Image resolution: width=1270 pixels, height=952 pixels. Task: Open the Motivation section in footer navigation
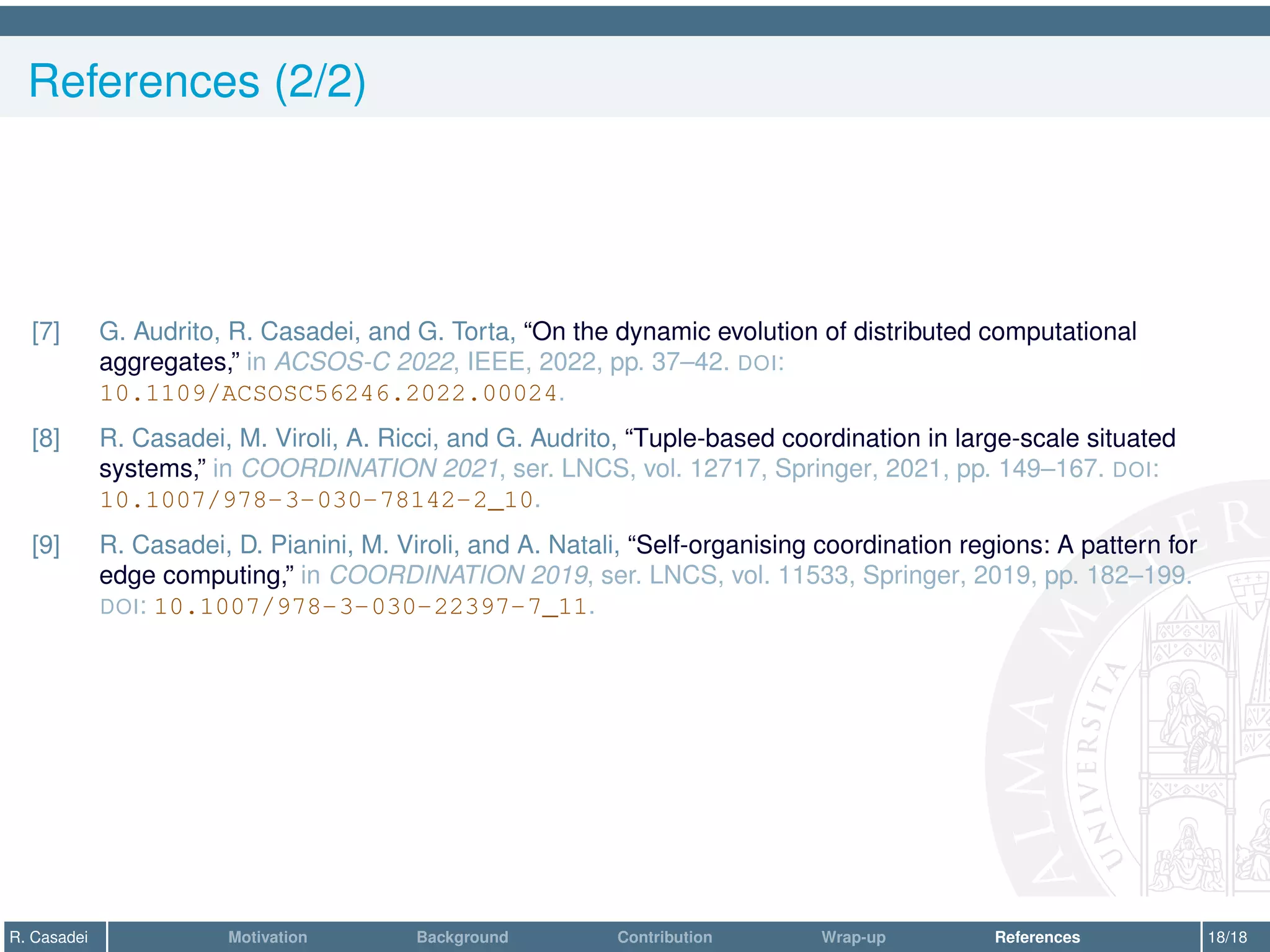(267, 937)
